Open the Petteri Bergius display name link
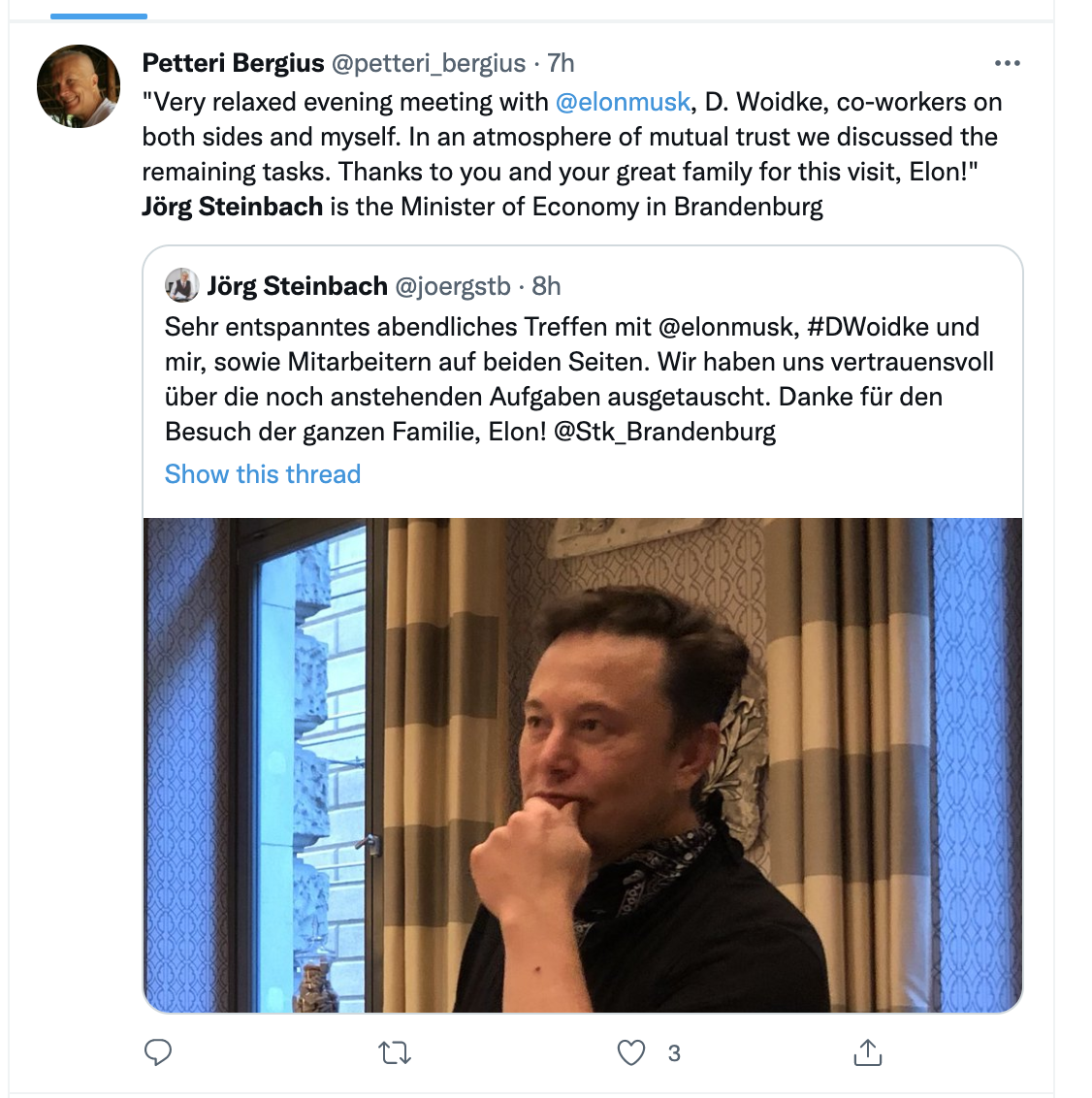Viewport: 1092px width, 1098px height. [x=233, y=63]
